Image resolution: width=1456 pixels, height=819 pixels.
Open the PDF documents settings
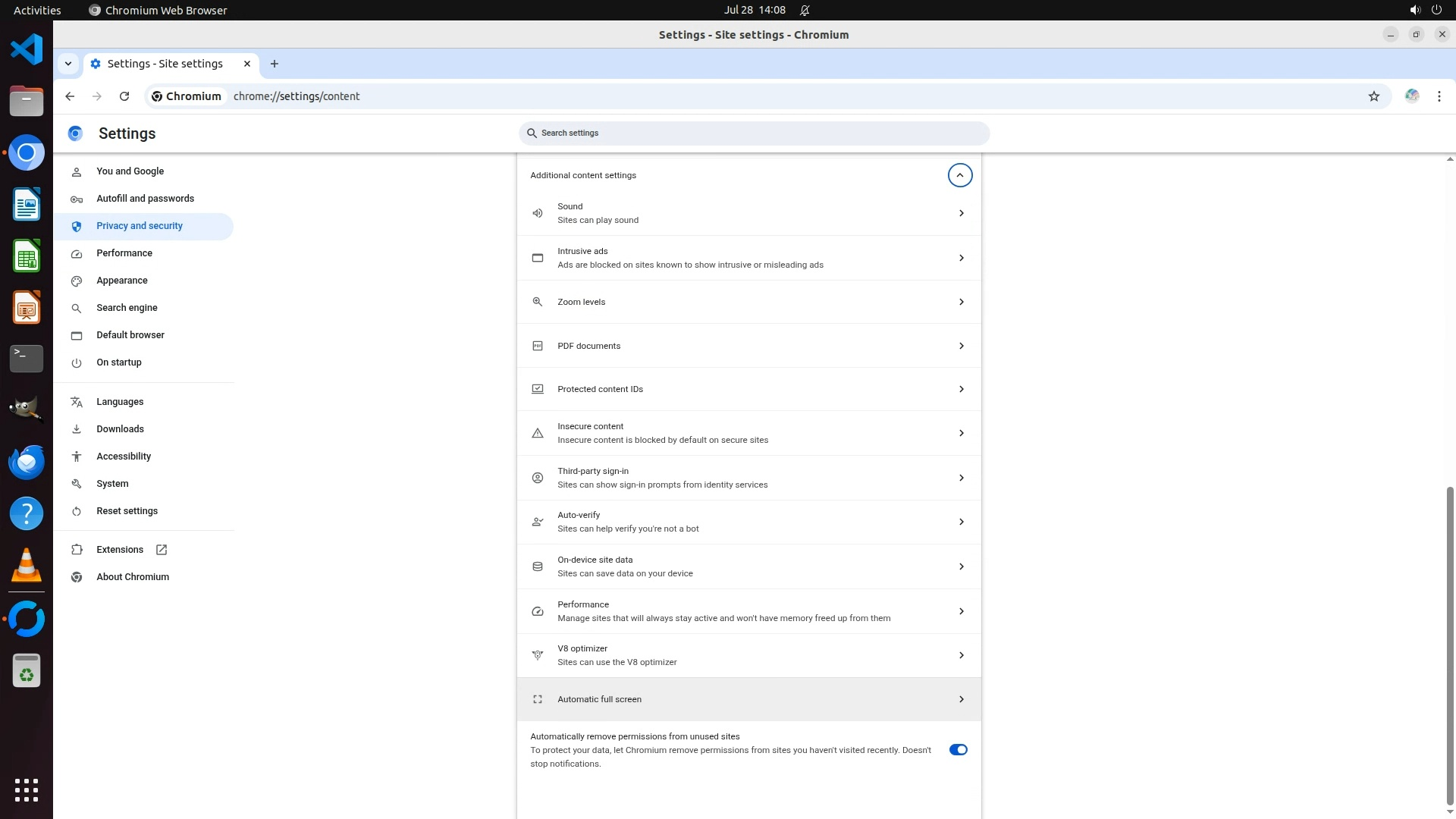click(x=748, y=346)
